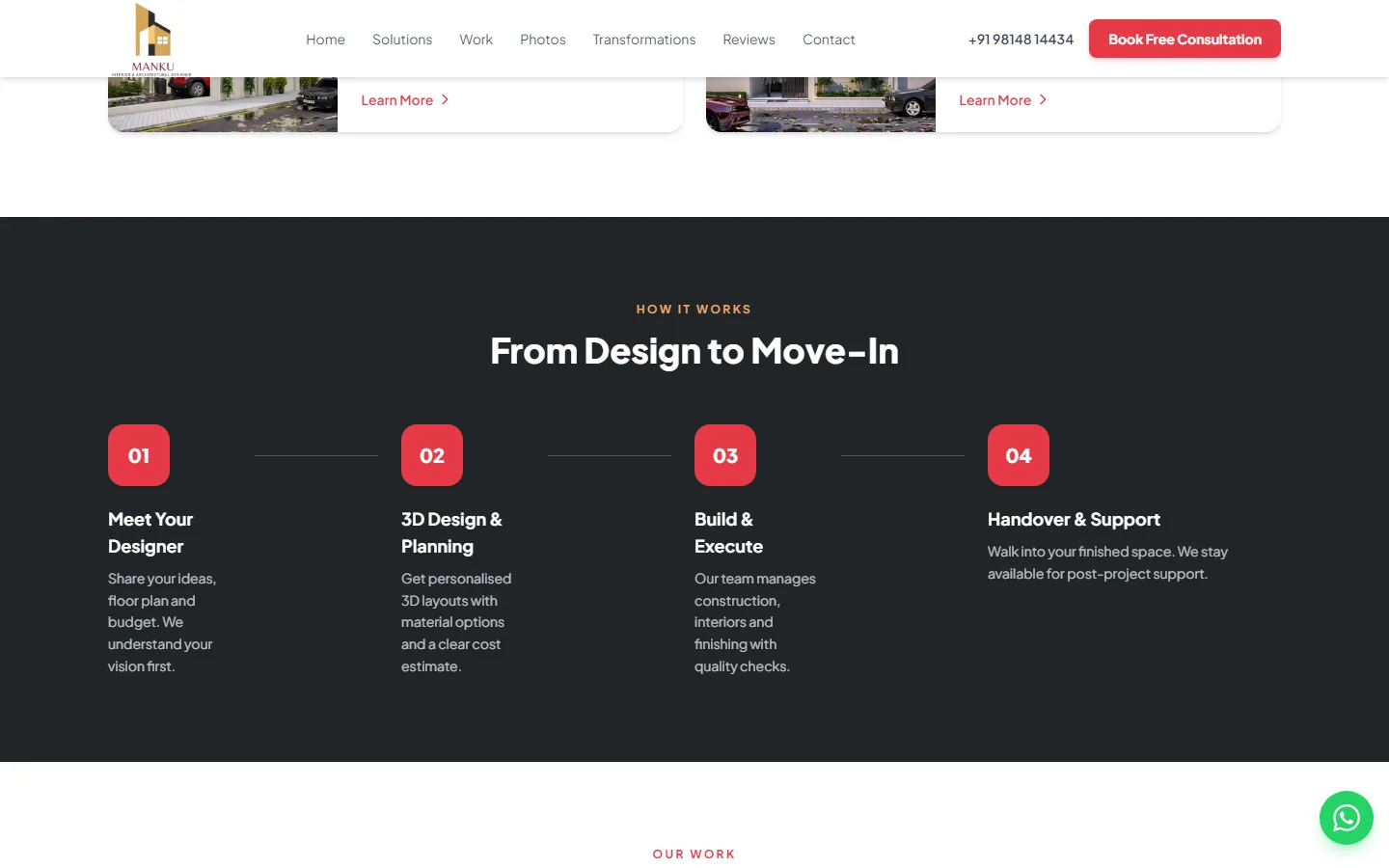Open the Reviews navigation link
This screenshot has width=1389, height=868.
pos(749,40)
